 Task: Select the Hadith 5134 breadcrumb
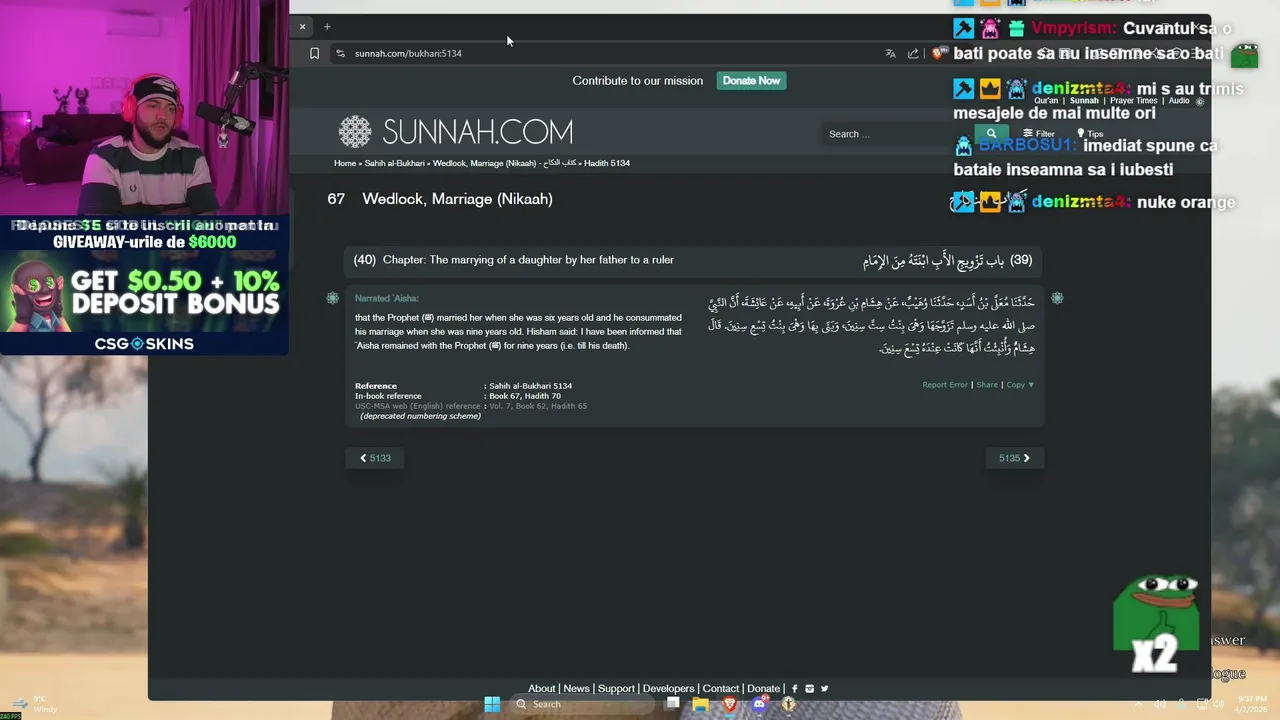(607, 163)
